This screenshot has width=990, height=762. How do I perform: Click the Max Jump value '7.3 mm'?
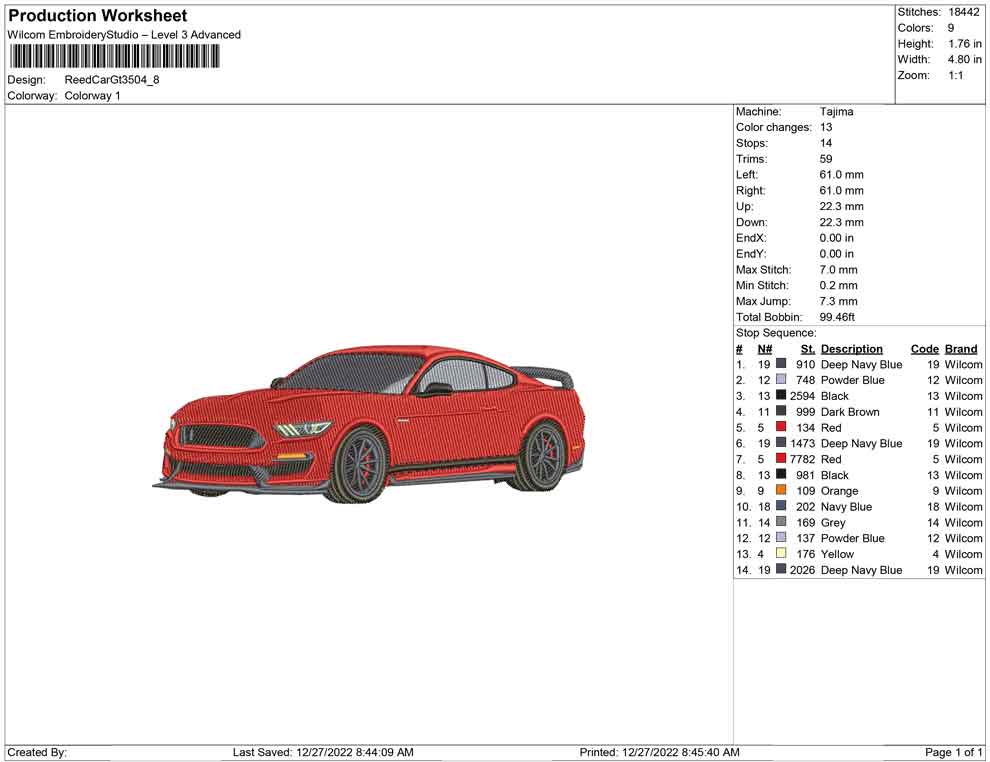[x=838, y=301]
